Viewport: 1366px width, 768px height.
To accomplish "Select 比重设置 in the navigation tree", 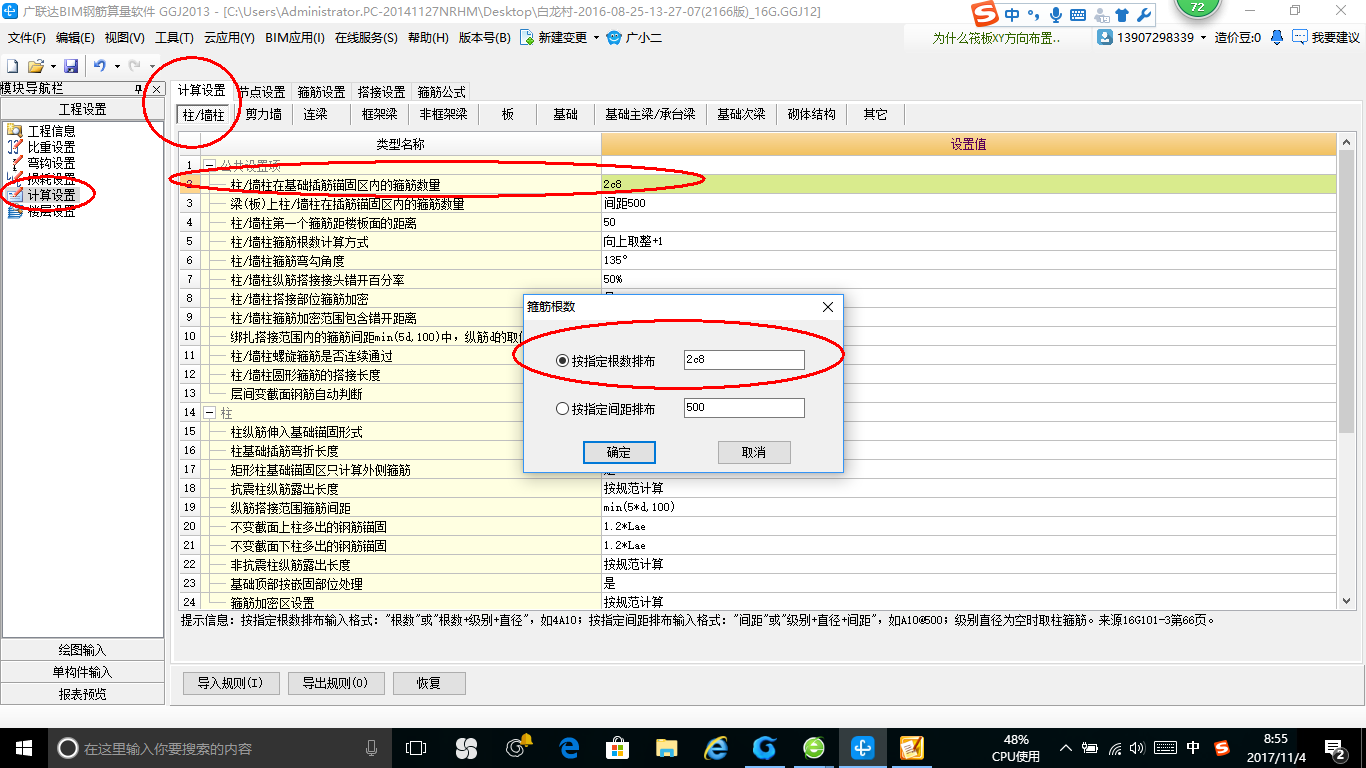I will 51,147.
